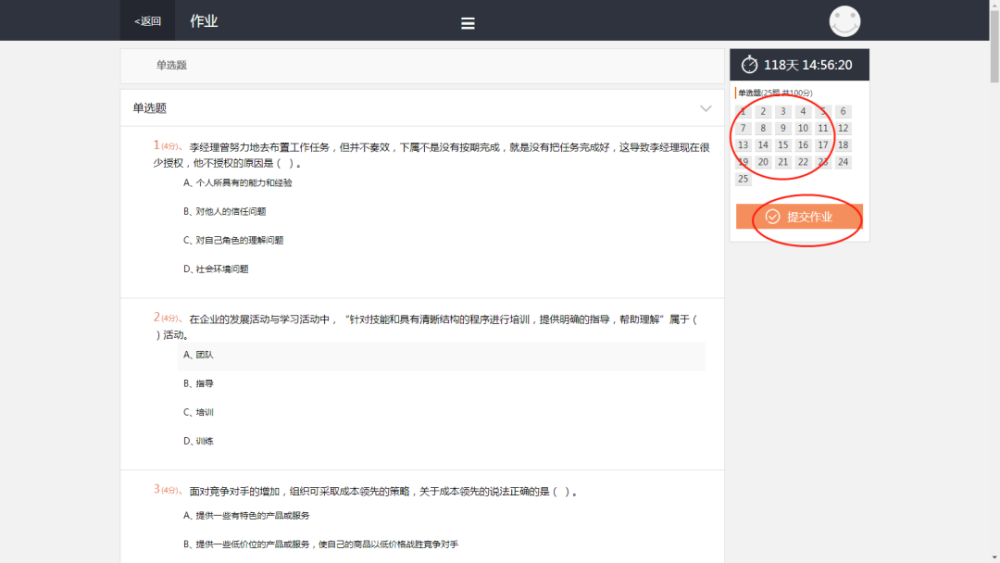Submit homework with 提交作业 button
The height and width of the screenshot is (563, 1000).
tap(799, 217)
